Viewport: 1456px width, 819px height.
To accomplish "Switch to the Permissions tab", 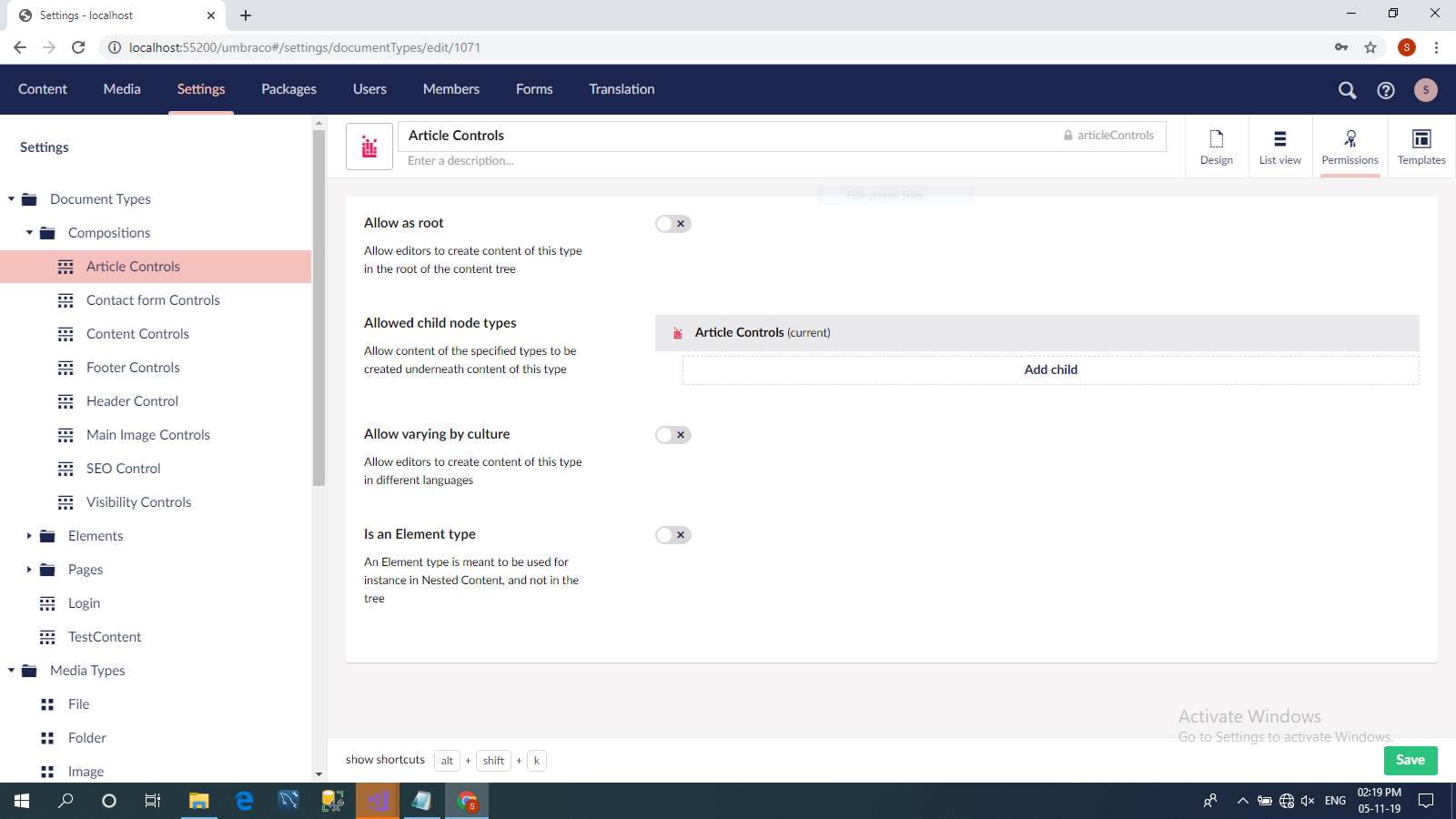I will 1350,147.
